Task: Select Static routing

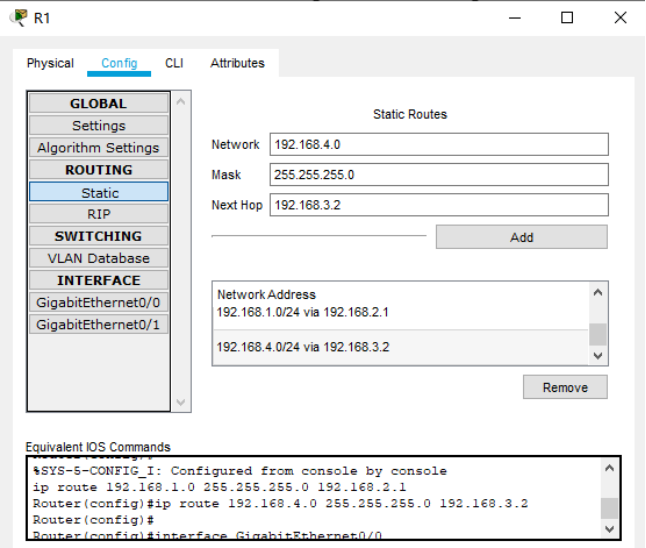Action: [98, 192]
